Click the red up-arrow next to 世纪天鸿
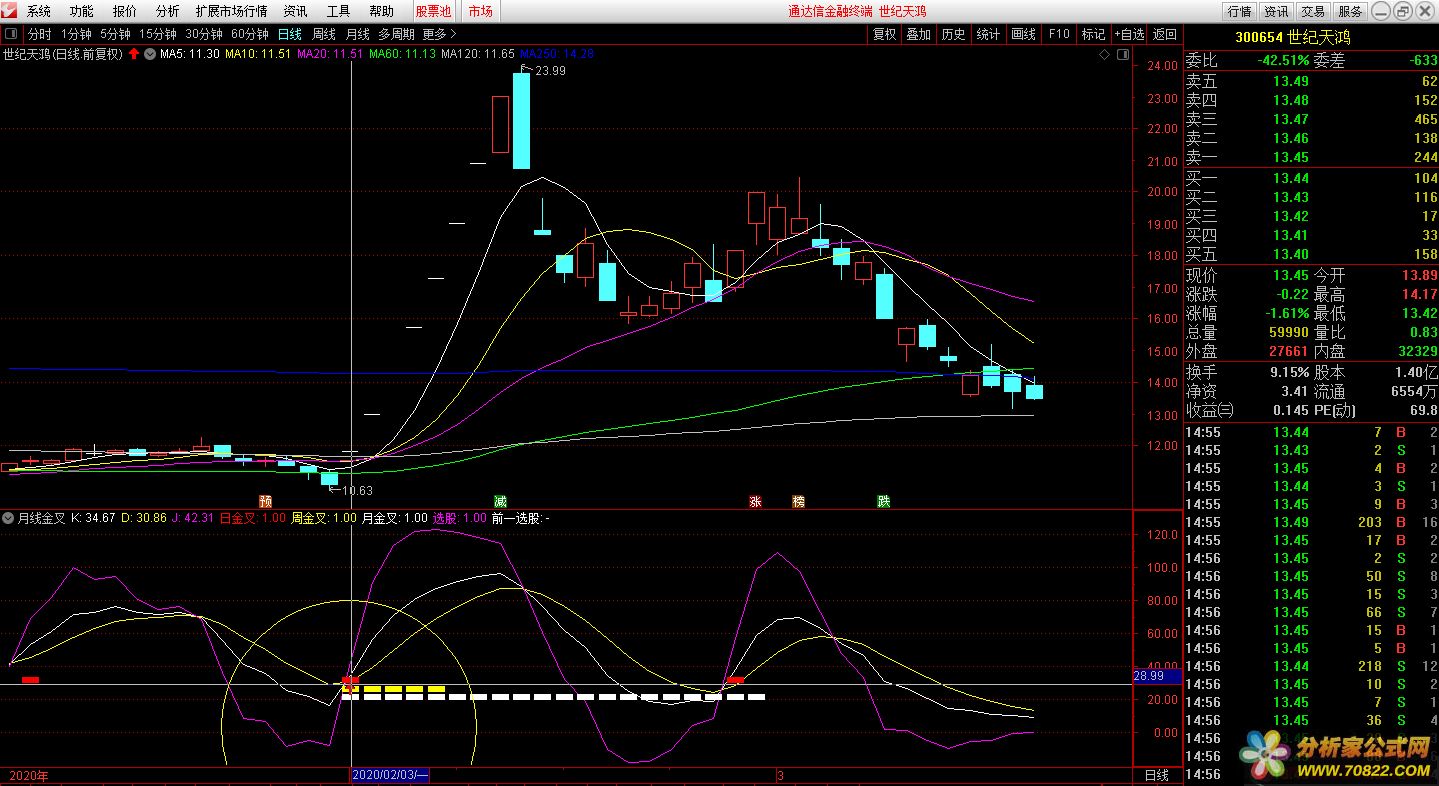The height and width of the screenshot is (786, 1439). pos(134,54)
